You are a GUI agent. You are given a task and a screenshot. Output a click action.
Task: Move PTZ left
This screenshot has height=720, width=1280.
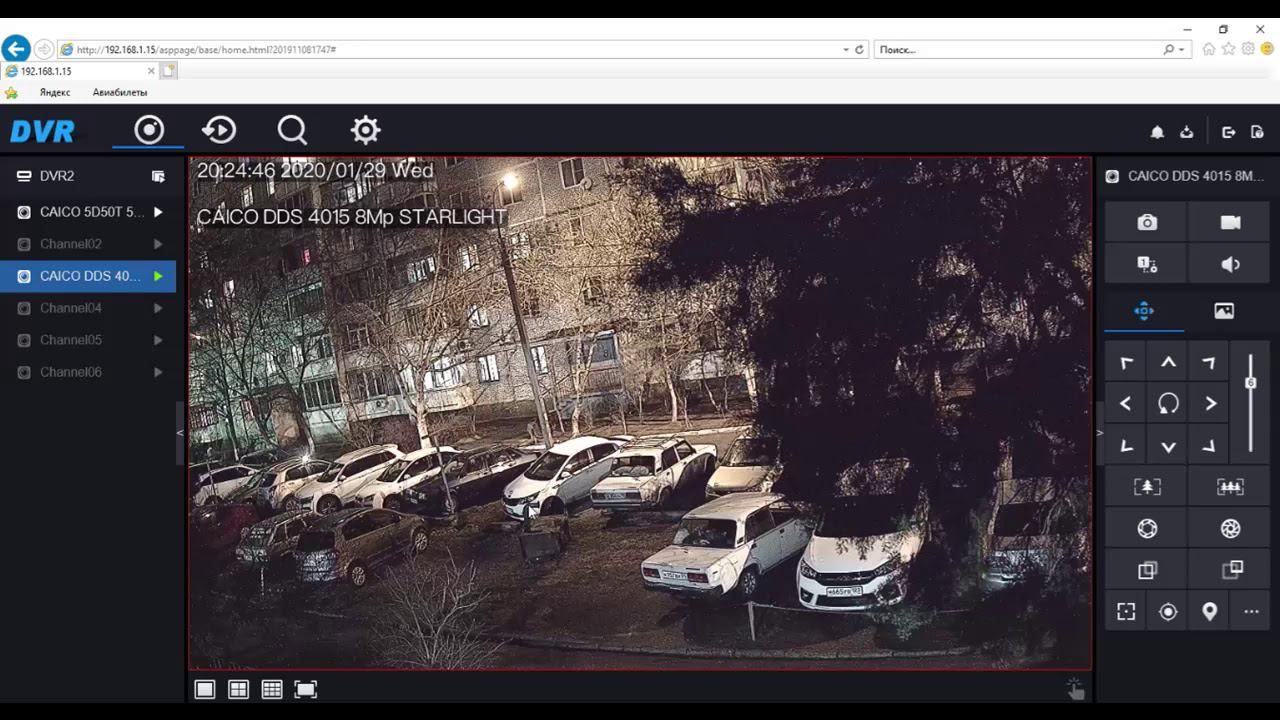(x=1126, y=404)
